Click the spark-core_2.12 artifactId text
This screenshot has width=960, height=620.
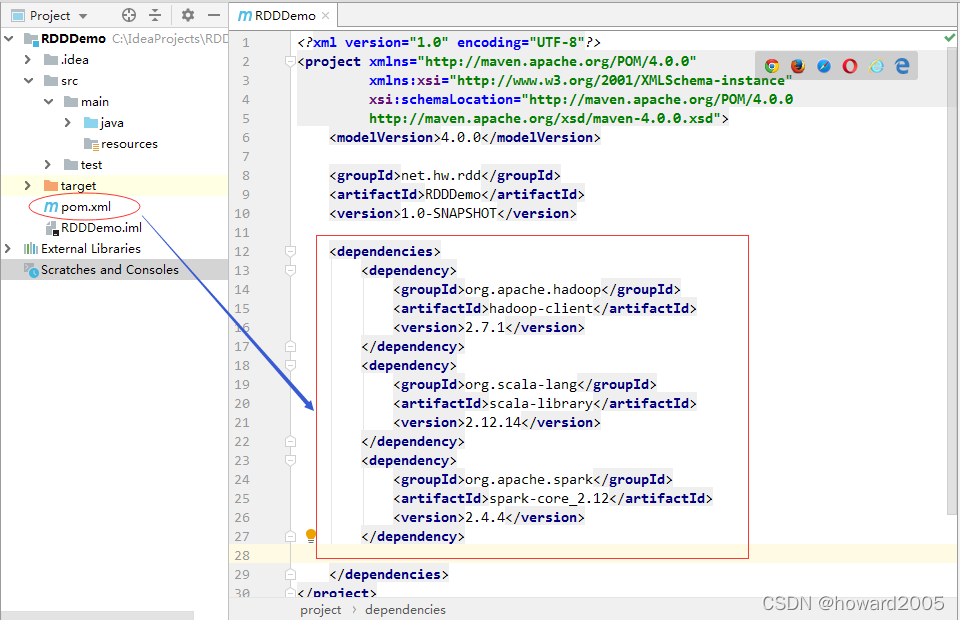click(549, 498)
